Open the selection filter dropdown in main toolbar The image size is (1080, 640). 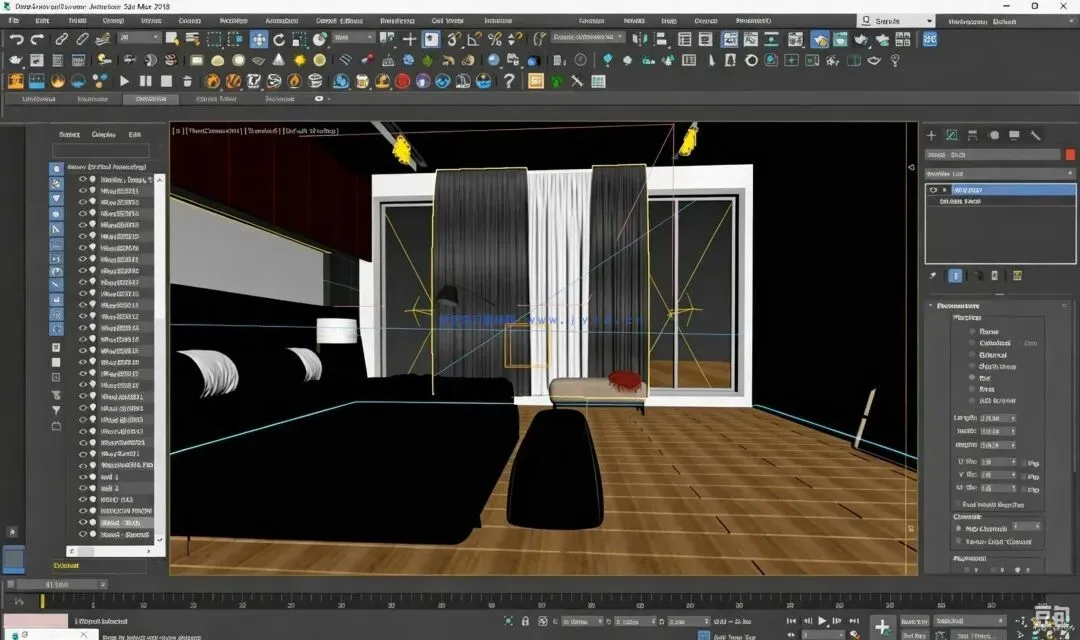coord(140,37)
